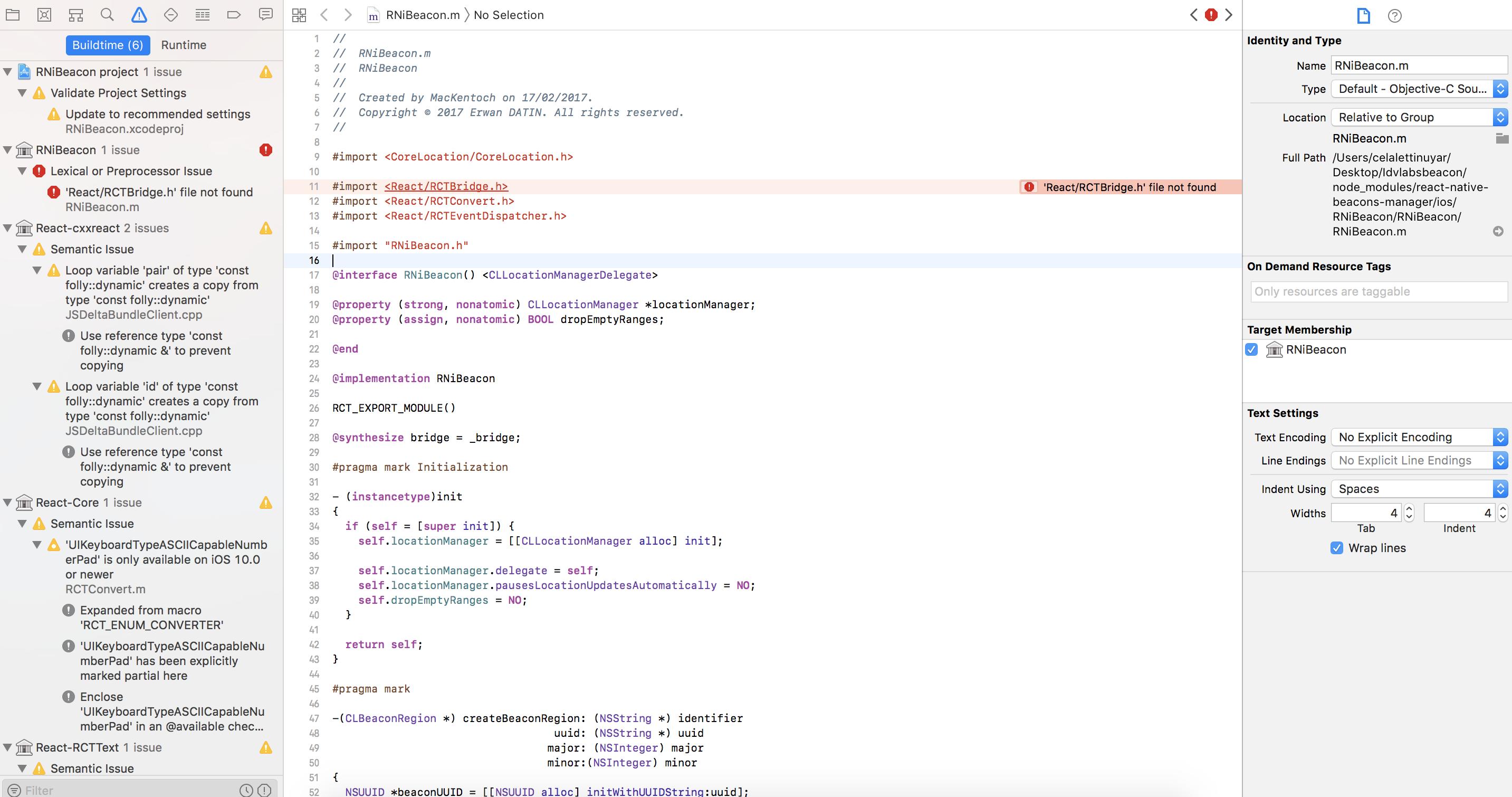Increase the Tab width stepper

click(1409, 509)
